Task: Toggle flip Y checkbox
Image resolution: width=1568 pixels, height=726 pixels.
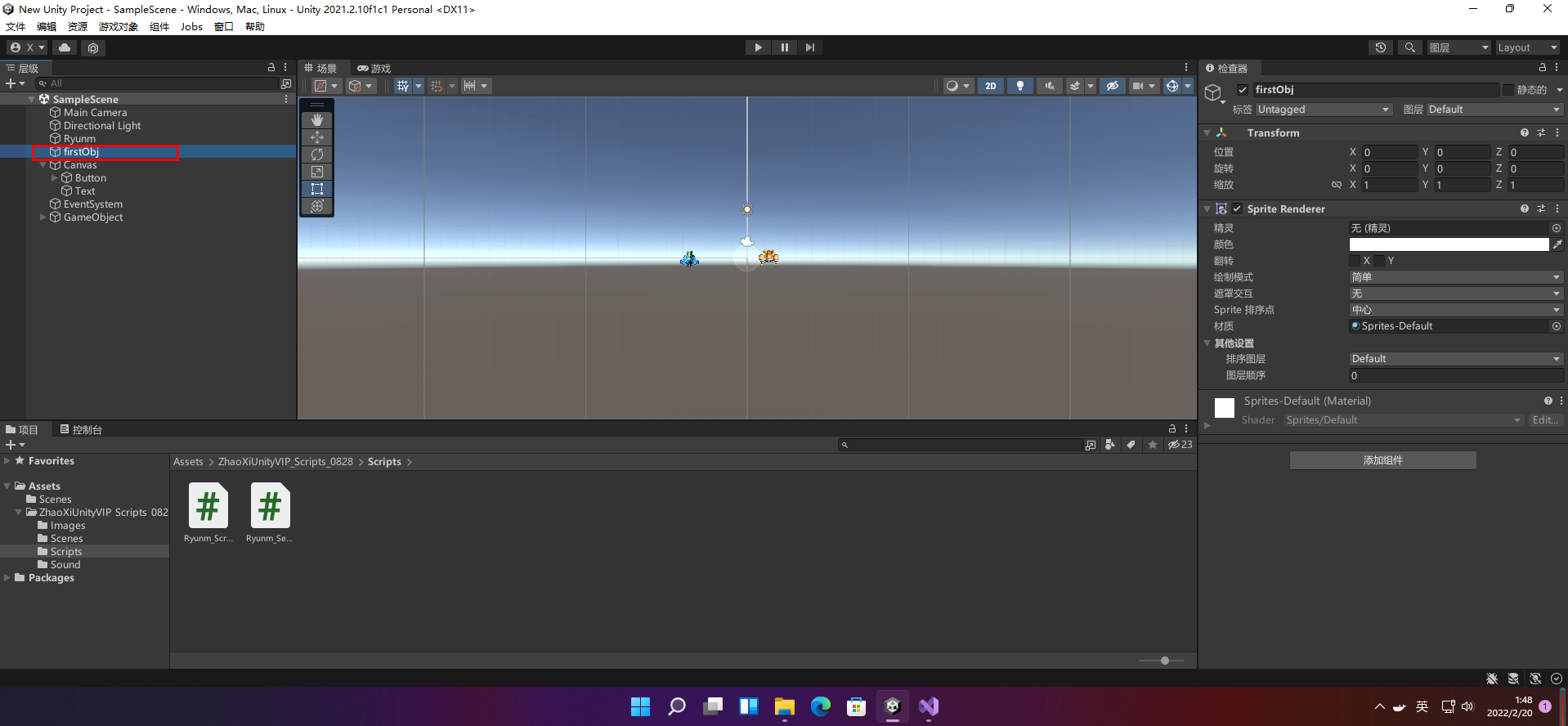Action: point(1380,261)
